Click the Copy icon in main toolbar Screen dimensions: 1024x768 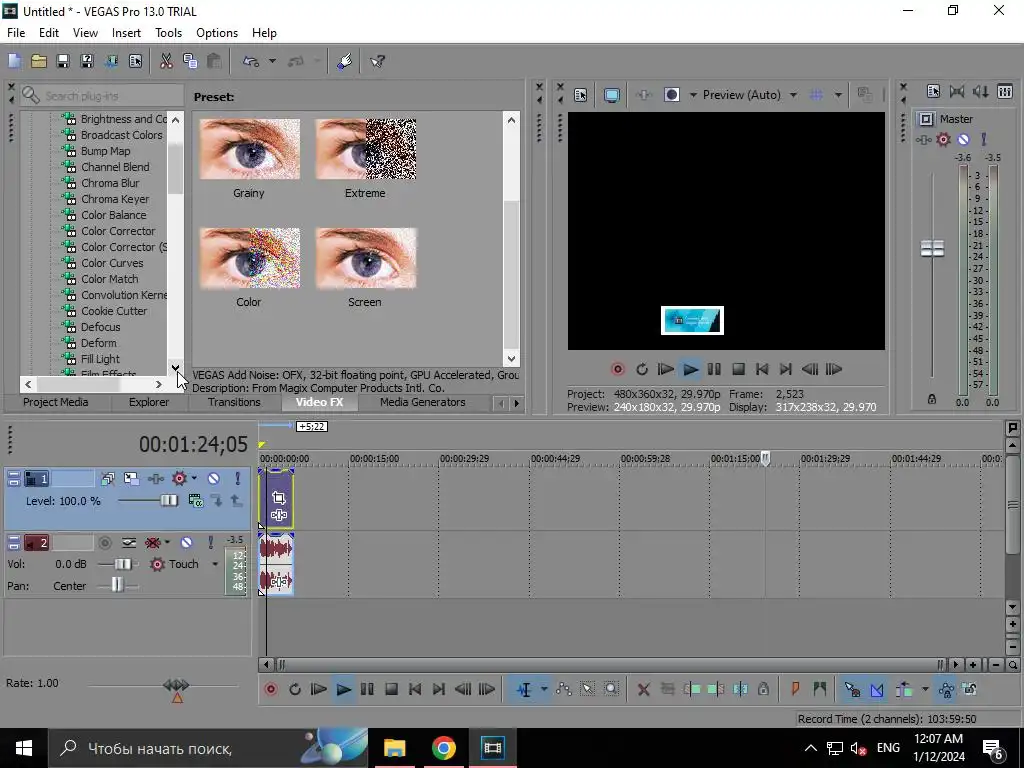tap(190, 61)
